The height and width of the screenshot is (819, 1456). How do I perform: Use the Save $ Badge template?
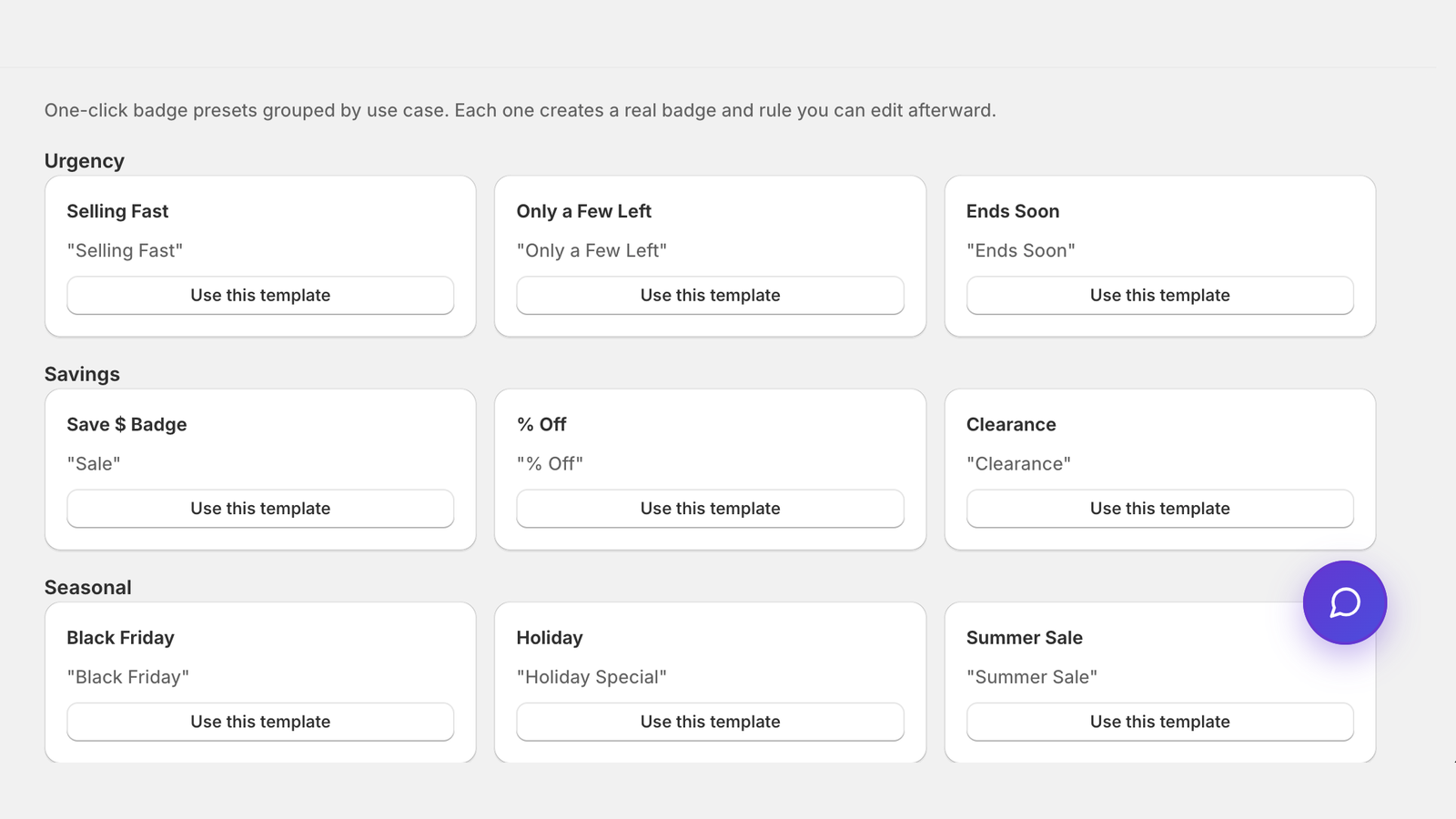tap(260, 509)
